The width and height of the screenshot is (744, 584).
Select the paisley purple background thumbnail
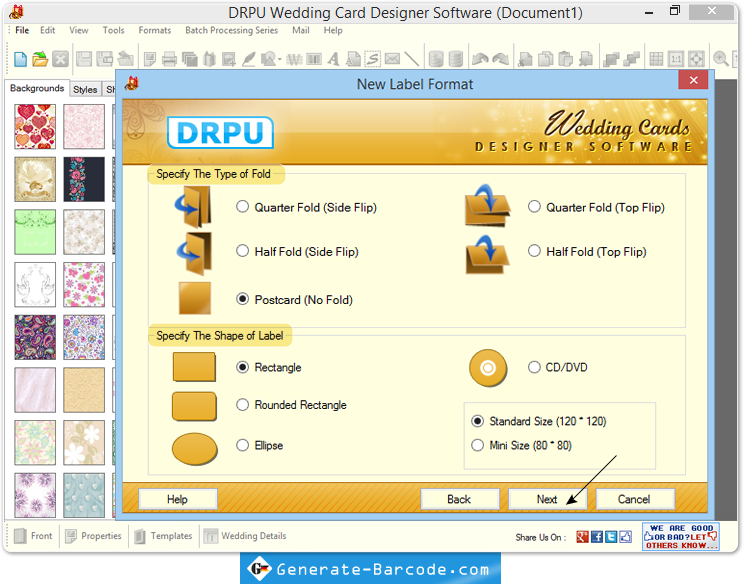tap(35, 337)
